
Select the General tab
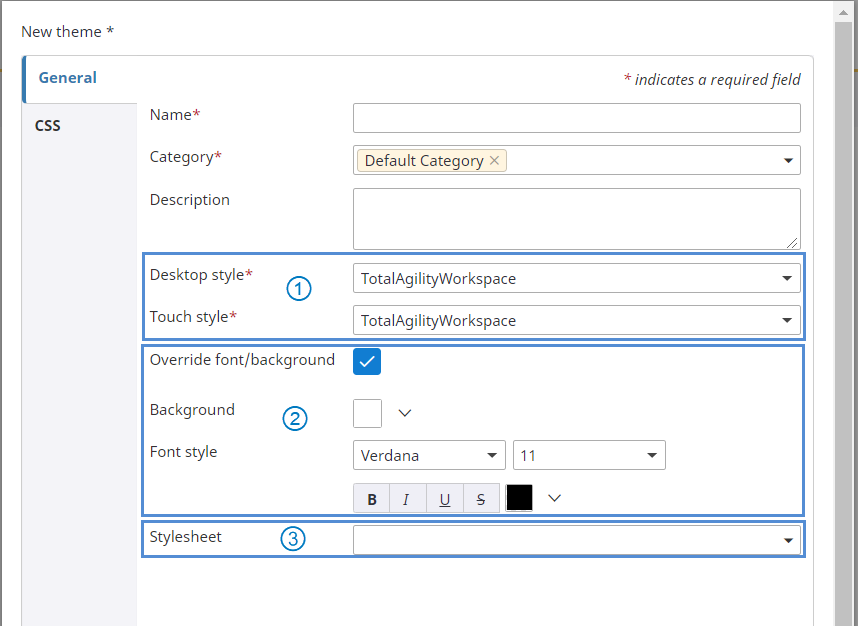point(68,78)
